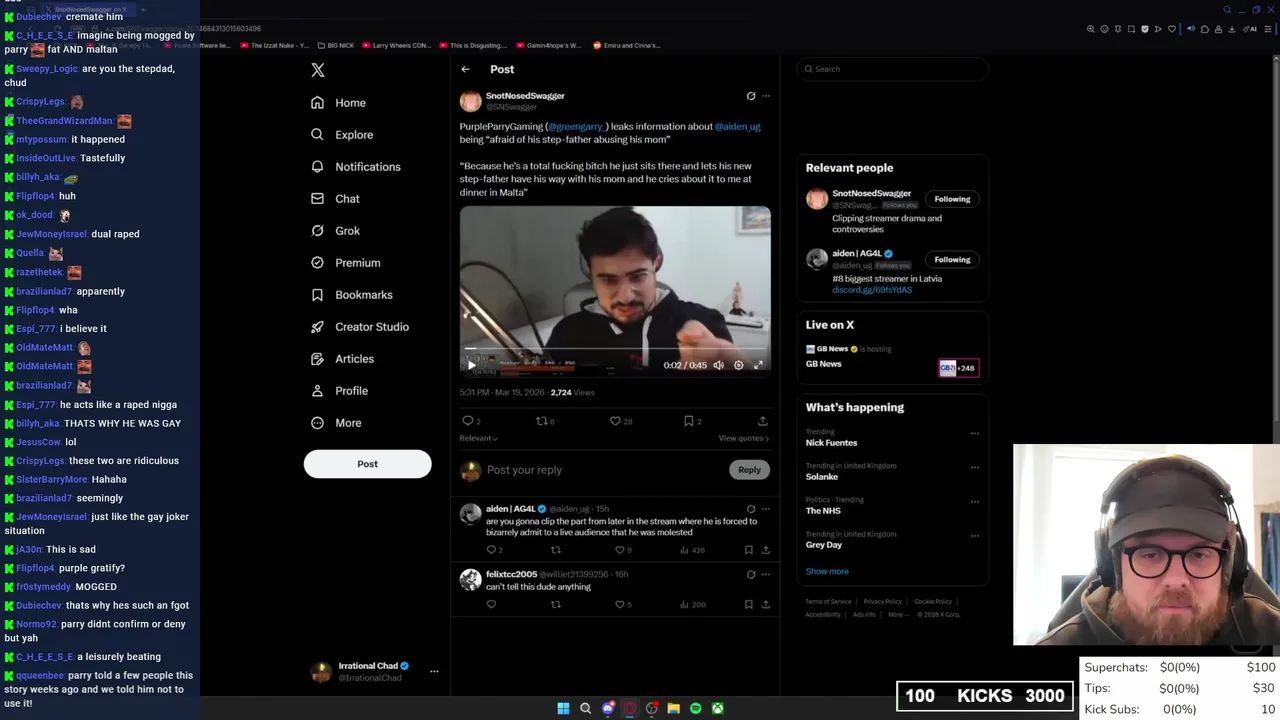1280x720 pixels.
Task: Like aiden's comment
Action: pos(620,550)
